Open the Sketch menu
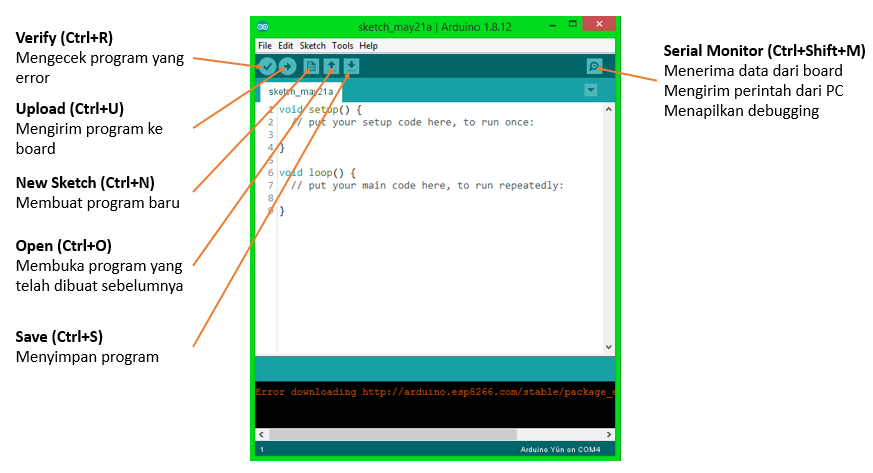 pos(312,46)
